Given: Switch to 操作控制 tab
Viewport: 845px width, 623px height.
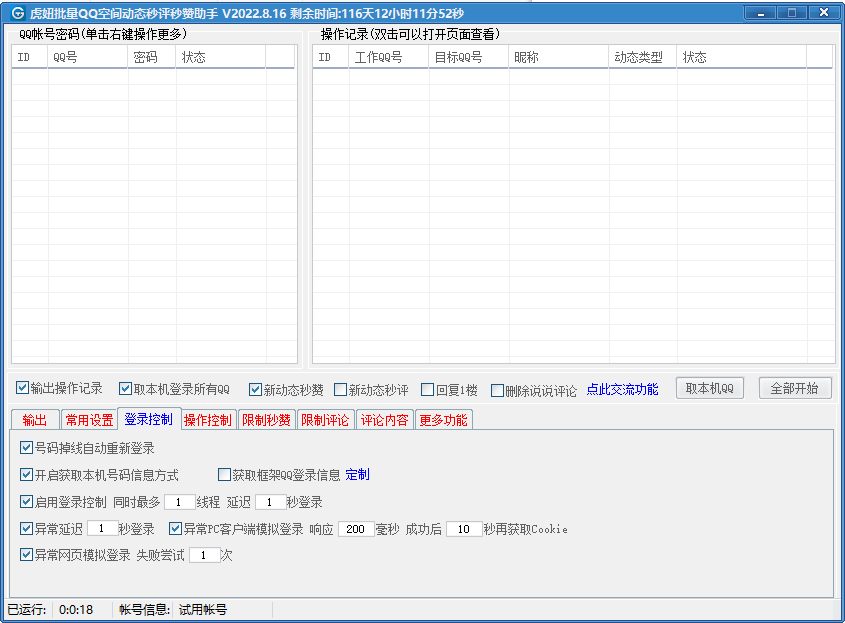Looking at the screenshot, I should click(207, 420).
